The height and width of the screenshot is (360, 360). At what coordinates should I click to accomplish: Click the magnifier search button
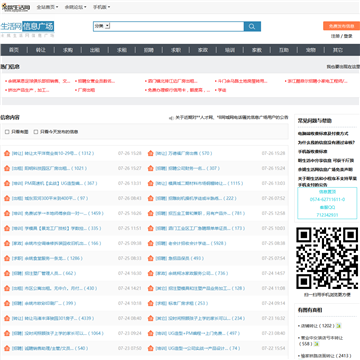(252, 26)
